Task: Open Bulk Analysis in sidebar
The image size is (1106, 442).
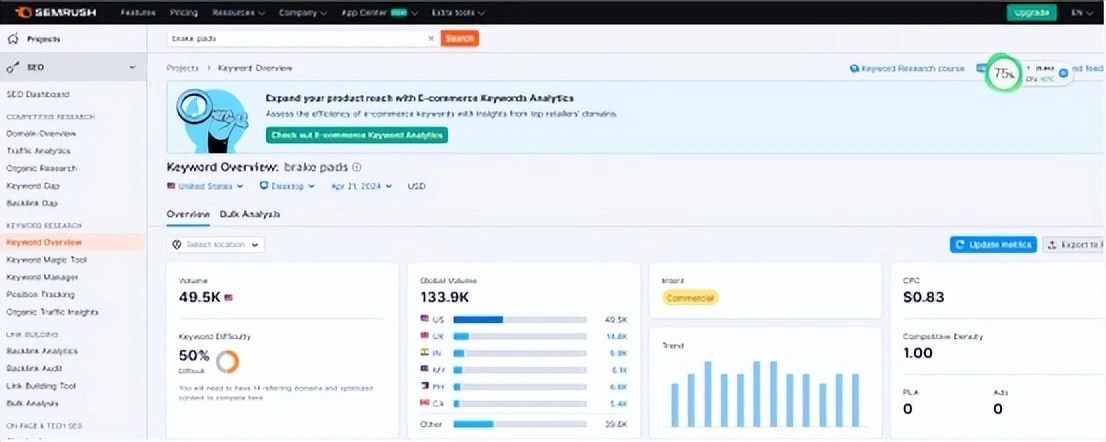Action: click(32, 403)
